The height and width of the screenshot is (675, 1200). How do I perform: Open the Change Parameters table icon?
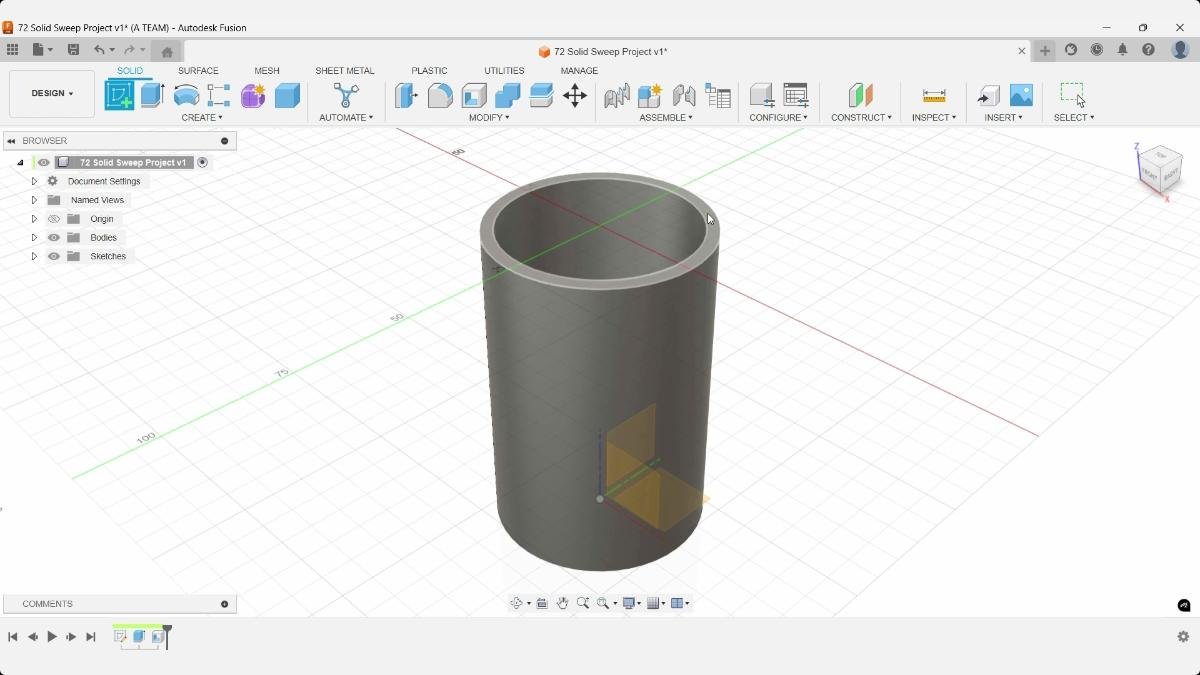tap(796, 95)
